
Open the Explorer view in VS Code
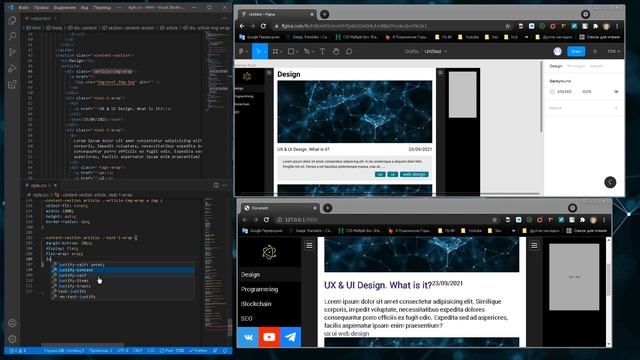(x=12, y=20)
